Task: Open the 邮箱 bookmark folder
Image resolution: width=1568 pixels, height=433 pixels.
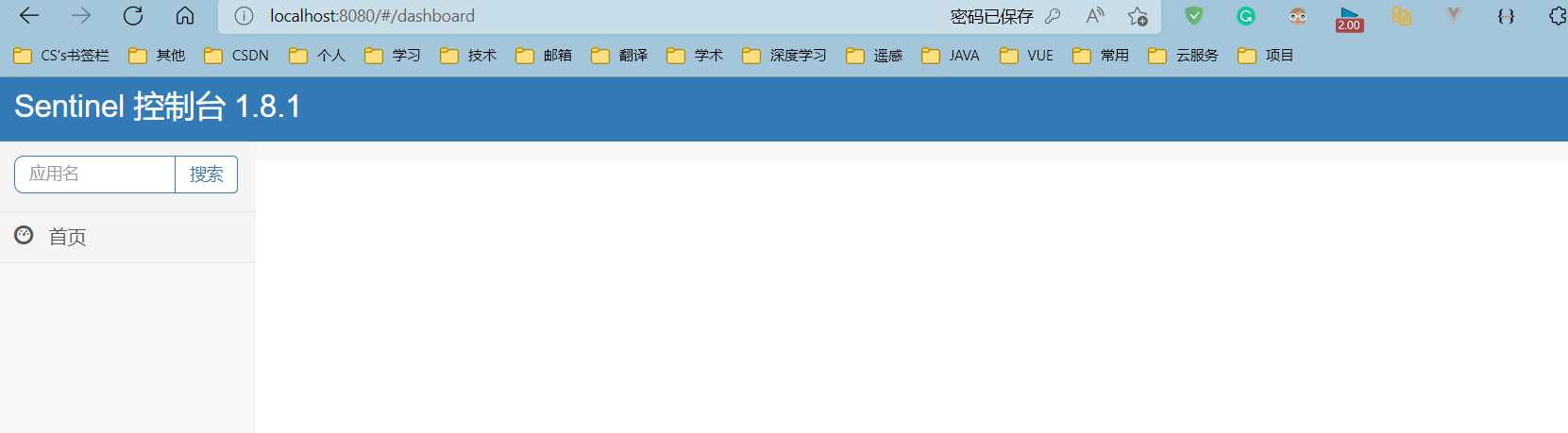Action: pos(544,56)
